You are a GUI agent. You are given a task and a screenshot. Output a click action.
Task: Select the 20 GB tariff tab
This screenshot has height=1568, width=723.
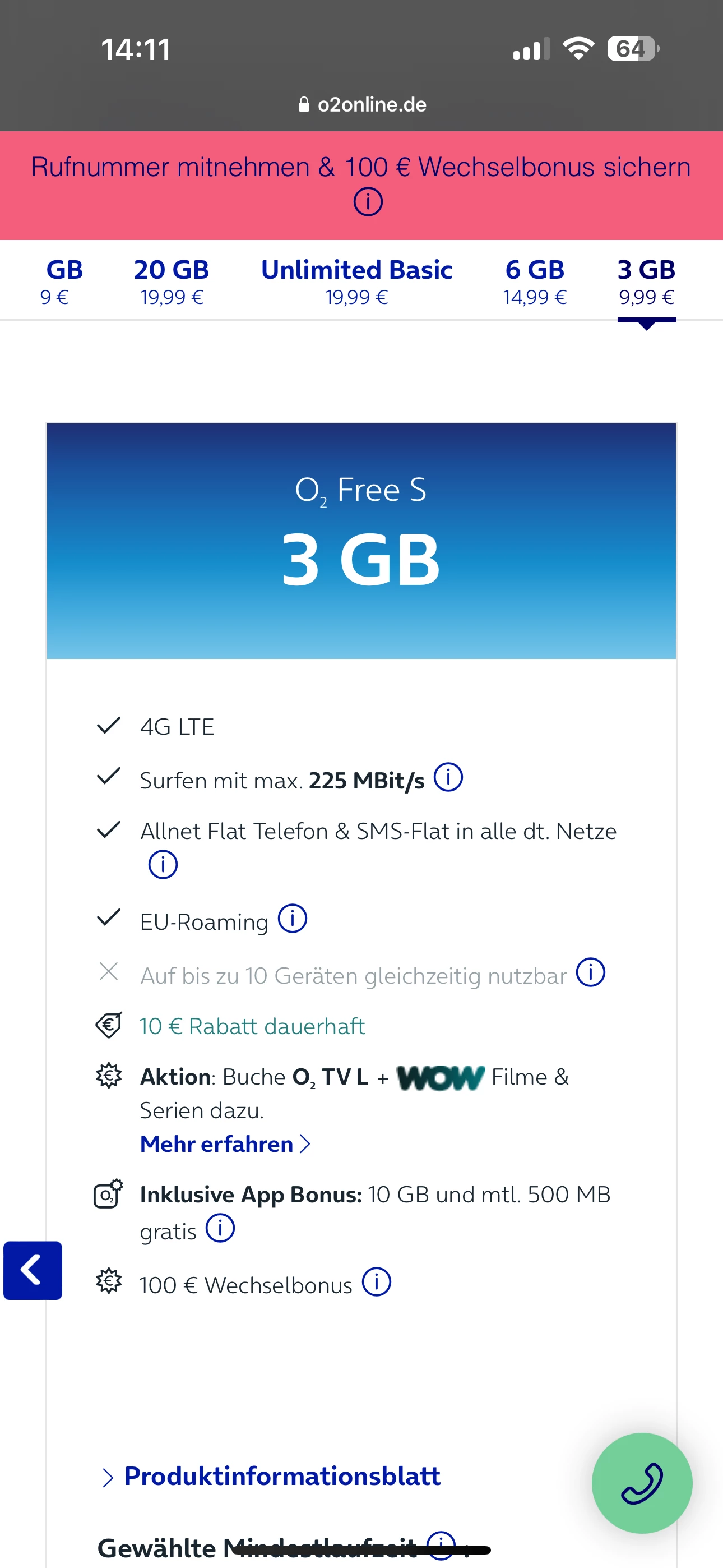pyautogui.click(x=172, y=280)
